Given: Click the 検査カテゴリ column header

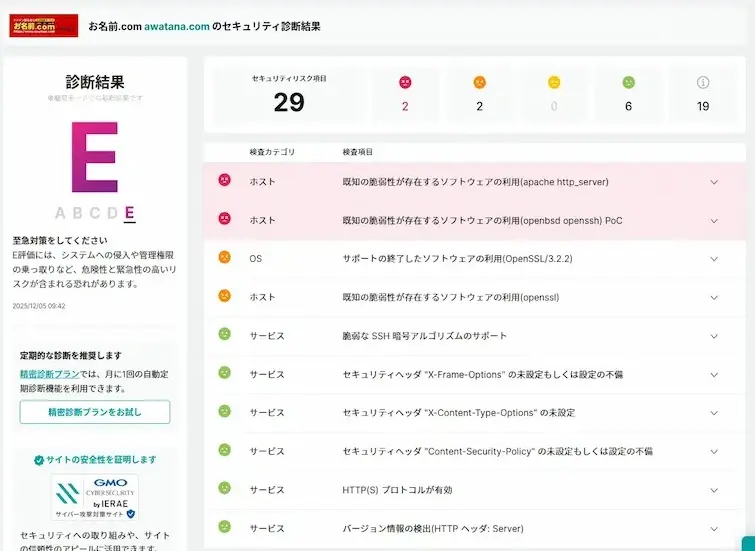Looking at the screenshot, I should point(272,152).
